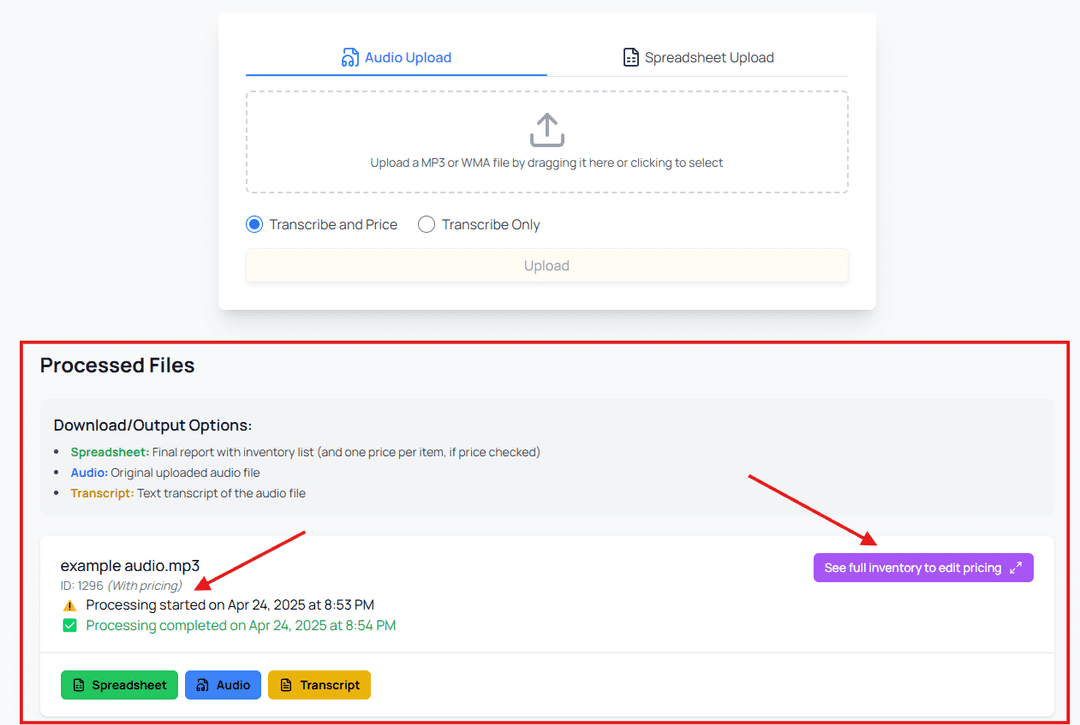Click the Upload button
The width and height of the screenshot is (1080, 725).
point(547,266)
